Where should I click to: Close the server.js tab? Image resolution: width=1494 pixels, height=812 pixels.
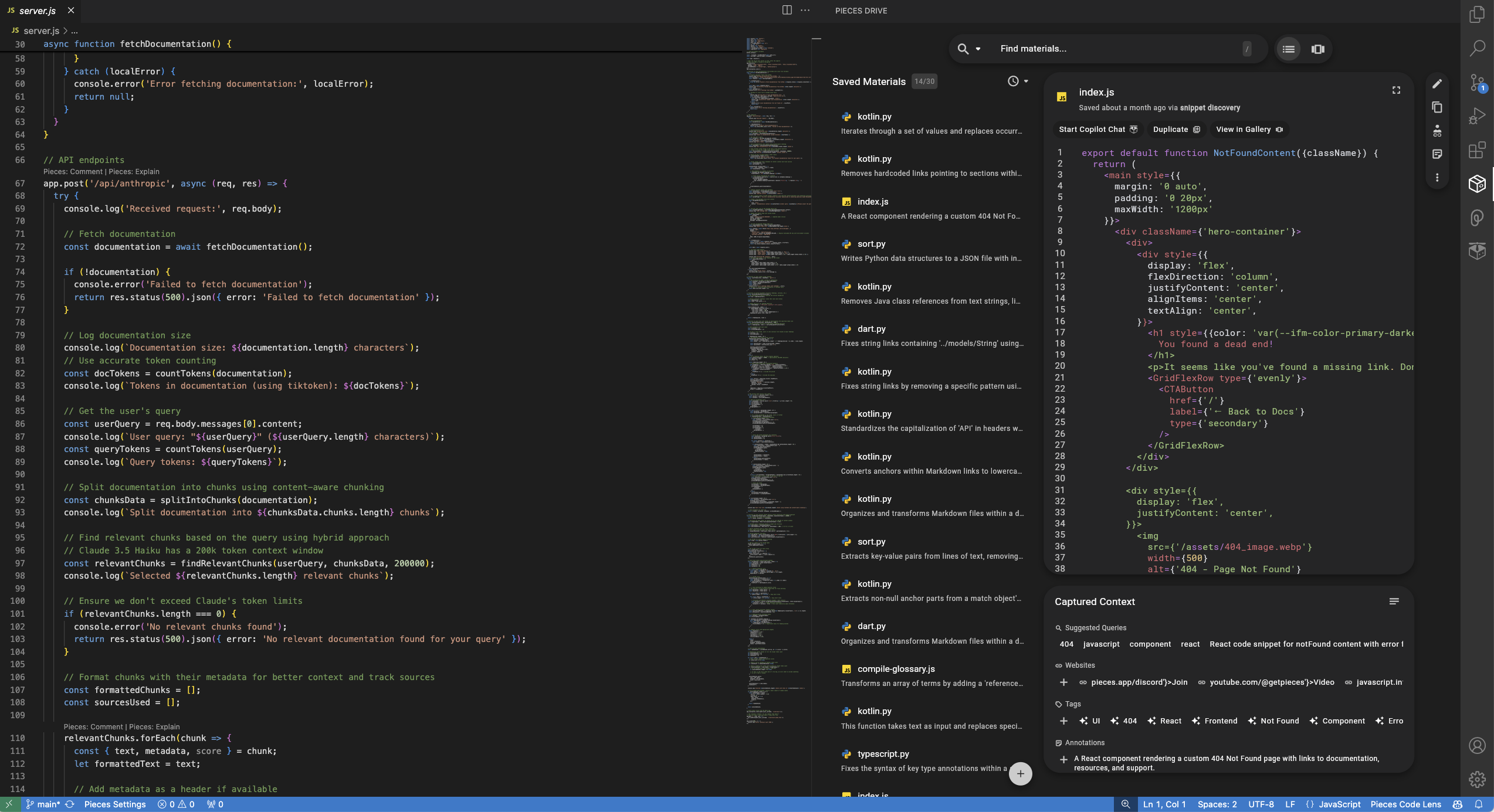point(71,11)
